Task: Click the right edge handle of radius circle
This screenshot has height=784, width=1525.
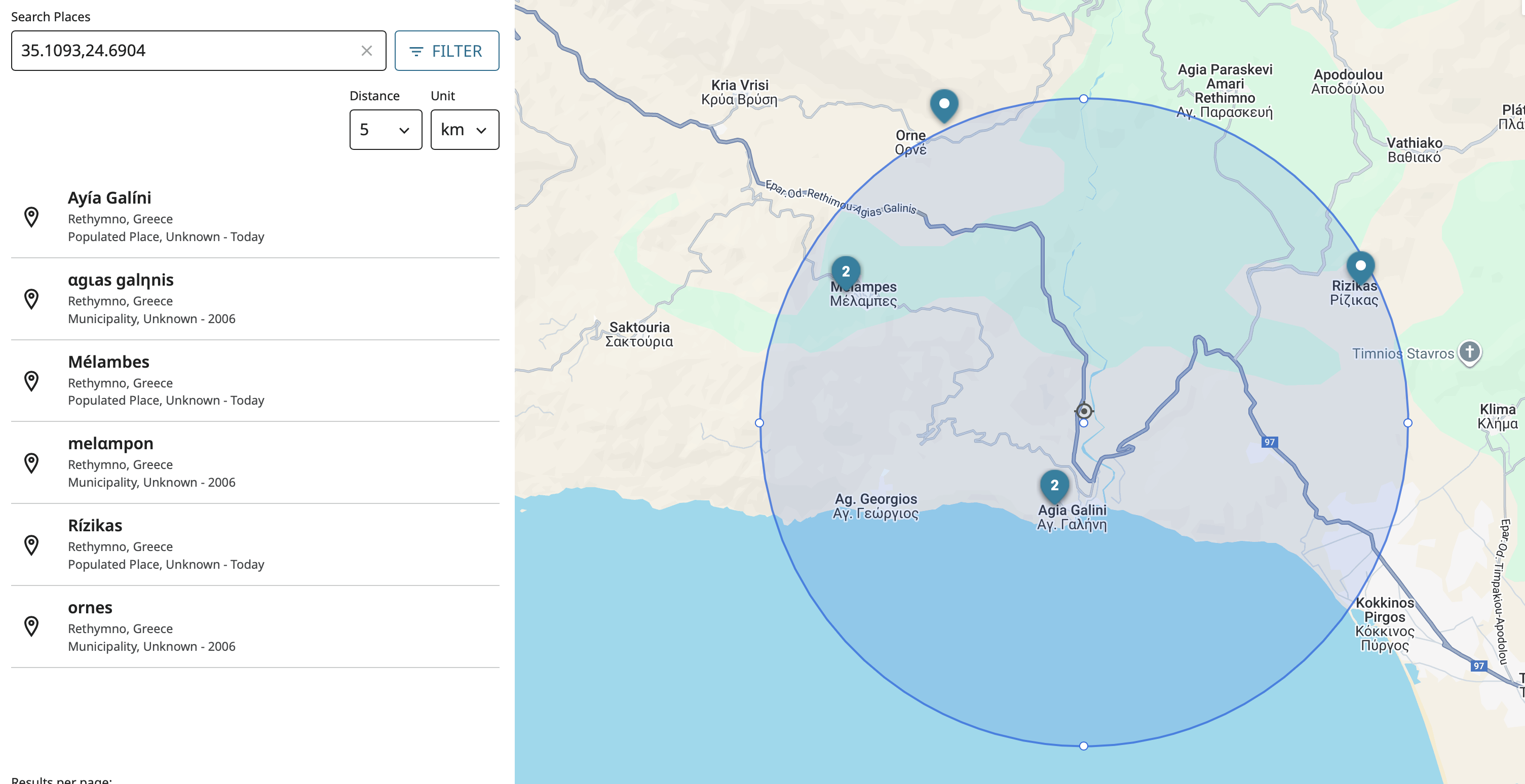Action: 1408,422
